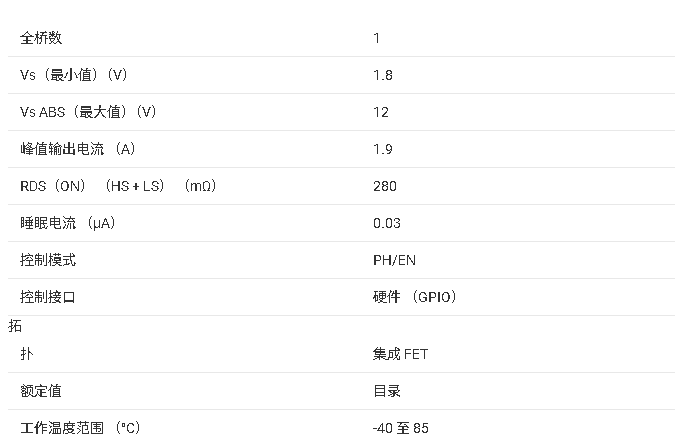The image size is (700, 444).
Task: Click the value 12 for Vs ABS maximum
Action: (x=381, y=112)
